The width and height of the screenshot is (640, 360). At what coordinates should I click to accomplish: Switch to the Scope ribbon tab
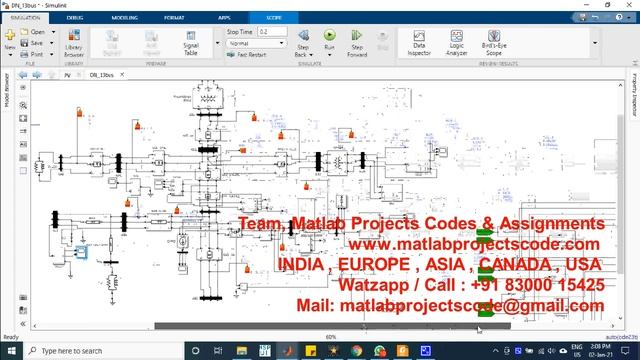click(x=274, y=18)
